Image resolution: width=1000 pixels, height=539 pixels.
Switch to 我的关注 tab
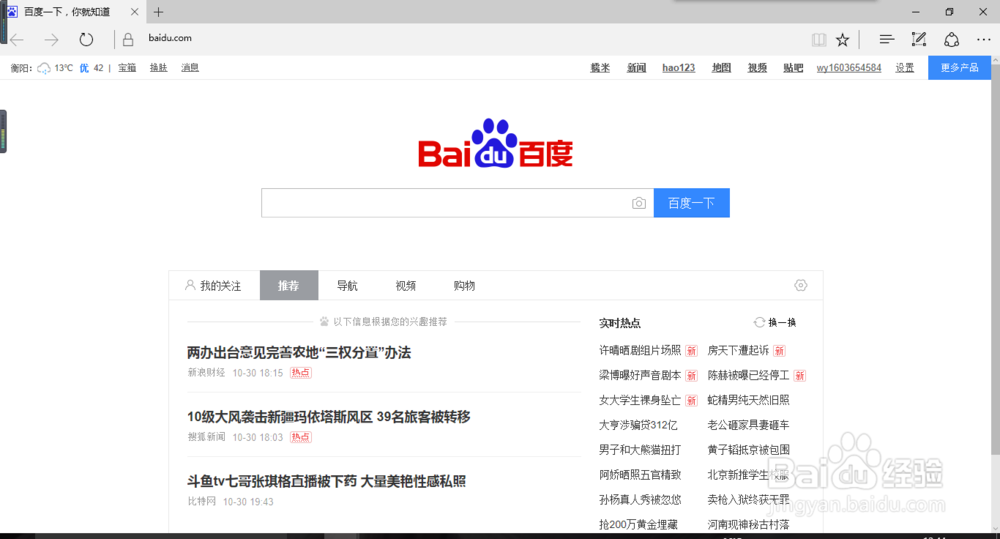pos(214,285)
